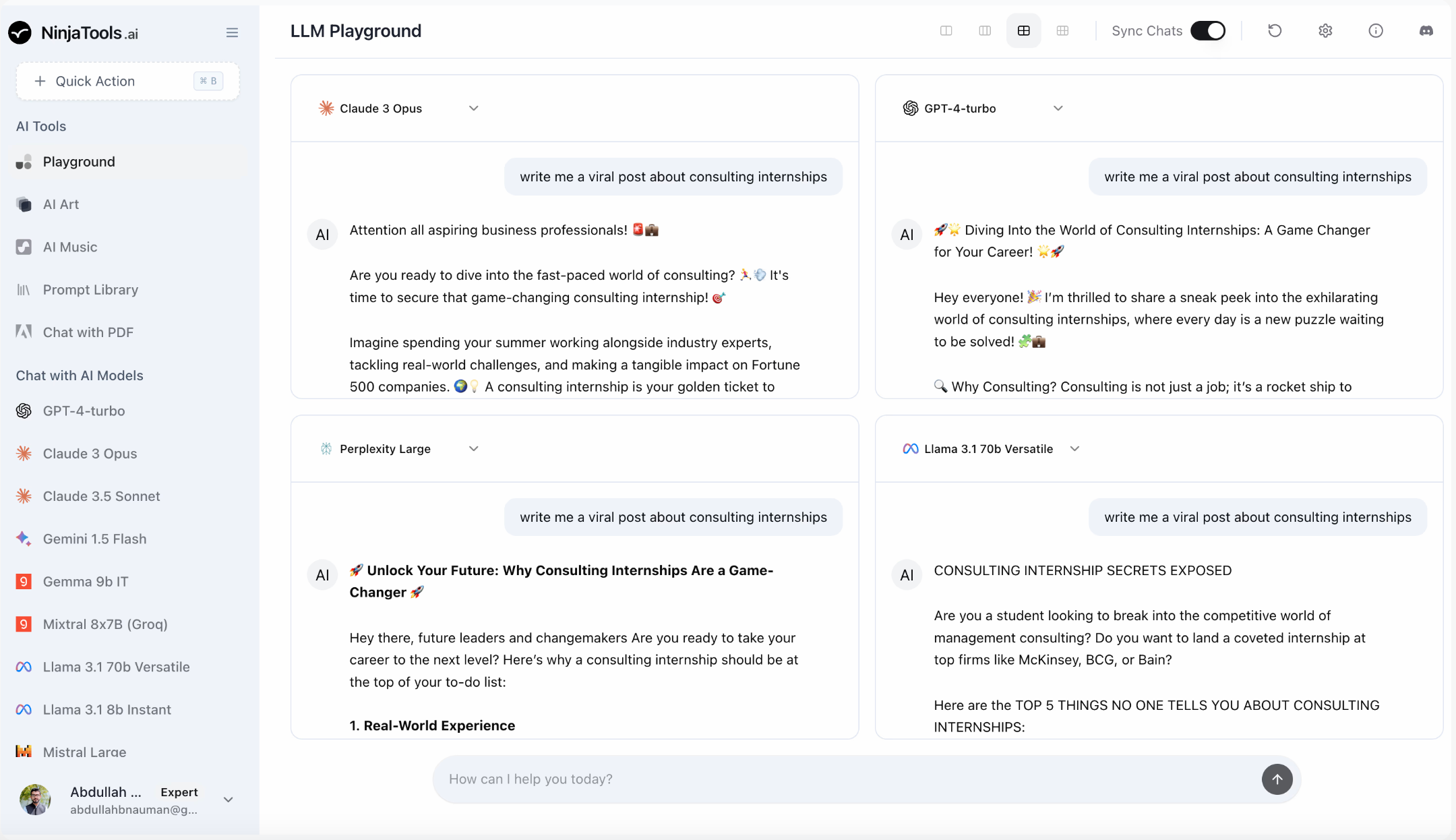Click Claude 3.5 Sonnet starburst icon

[24, 496]
